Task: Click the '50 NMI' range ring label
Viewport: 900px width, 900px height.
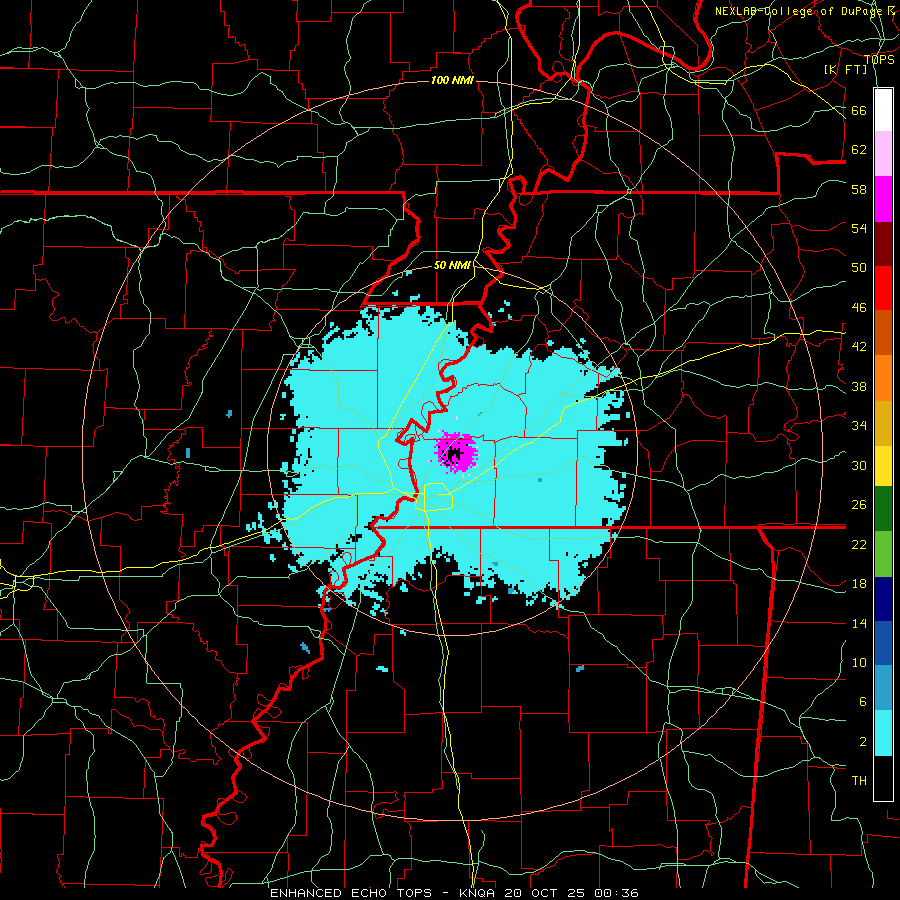Action: pyautogui.click(x=452, y=265)
